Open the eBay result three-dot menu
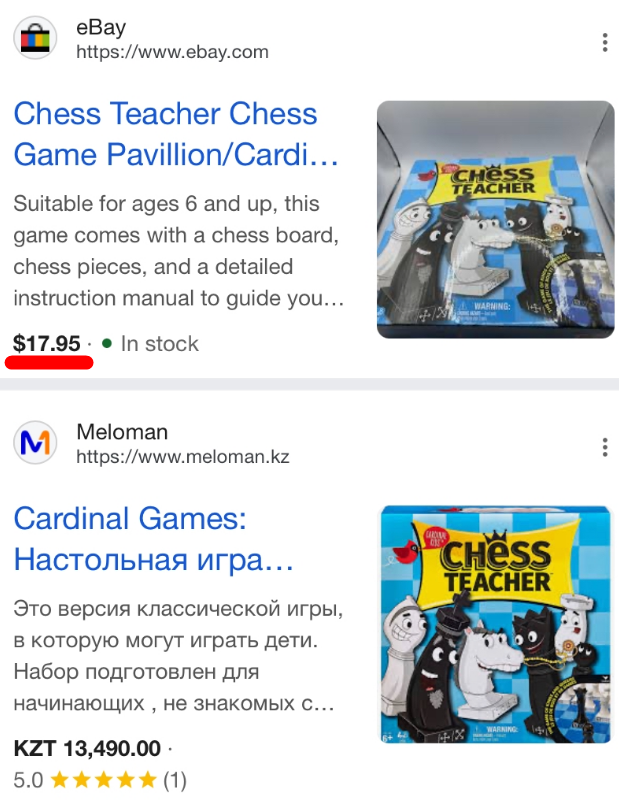The width and height of the screenshot is (619, 804). (x=605, y=42)
